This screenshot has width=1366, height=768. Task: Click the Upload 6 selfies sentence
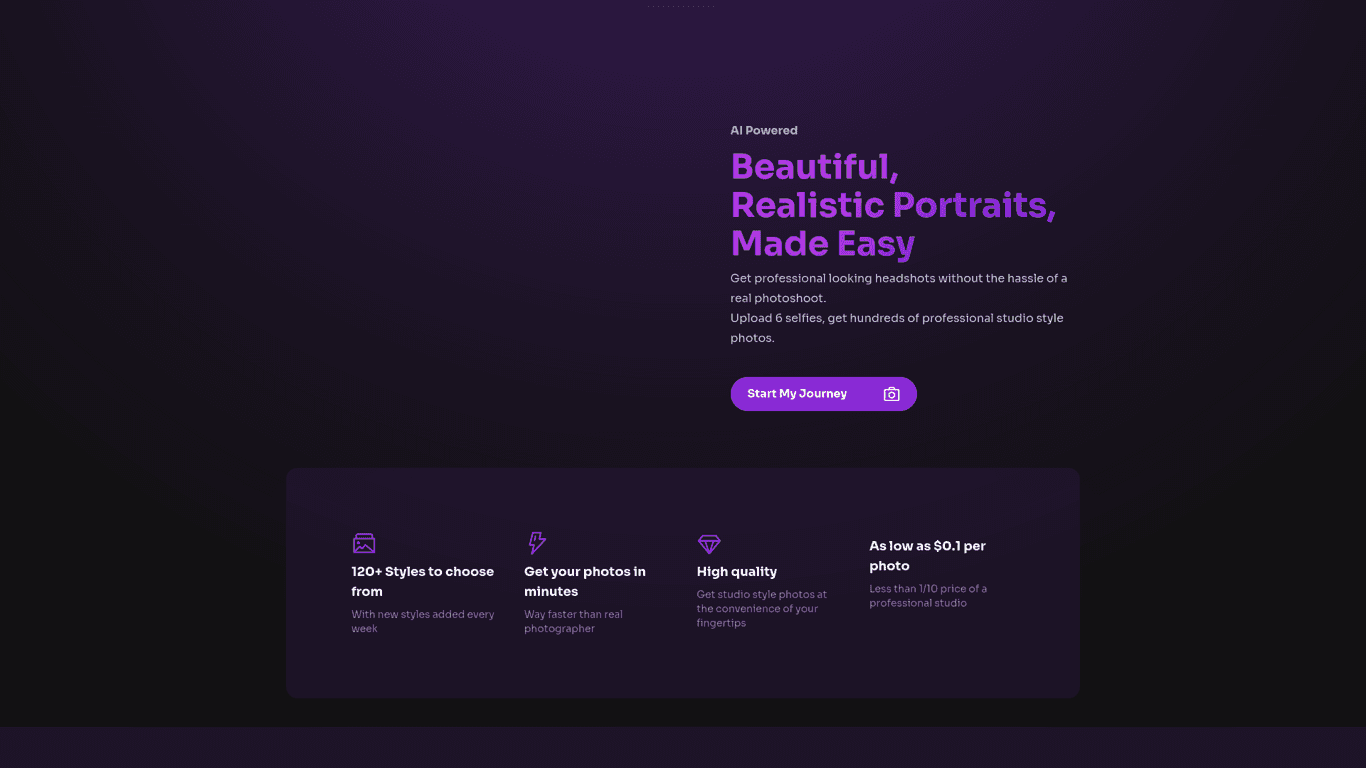point(897,328)
